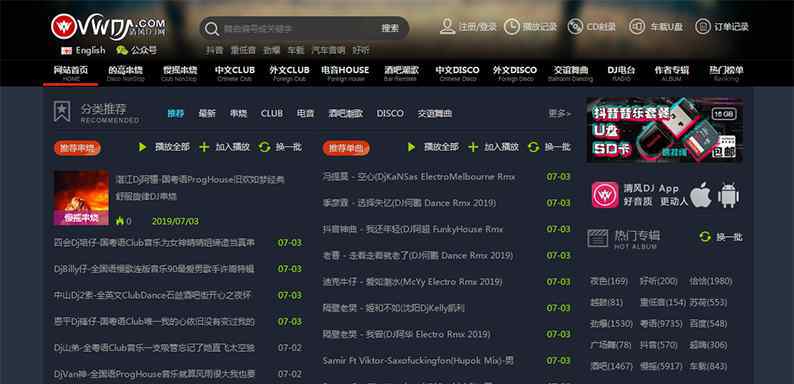Click the WeChat public account icon
Viewport: 794px width, 384px height.
[122, 50]
